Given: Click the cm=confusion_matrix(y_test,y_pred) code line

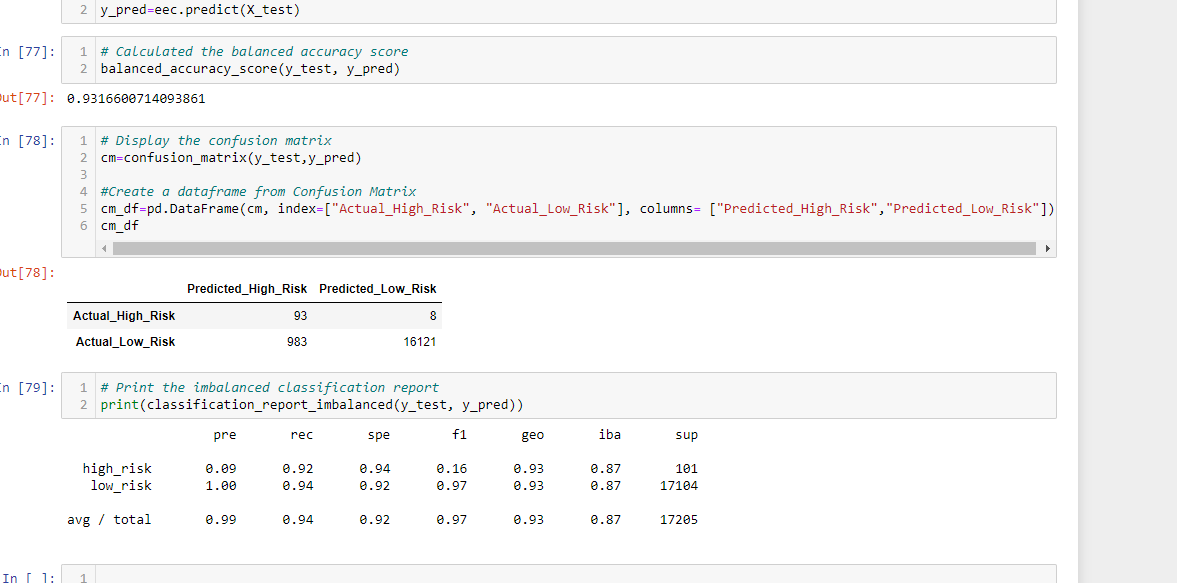Looking at the screenshot, I should (230, 158).
